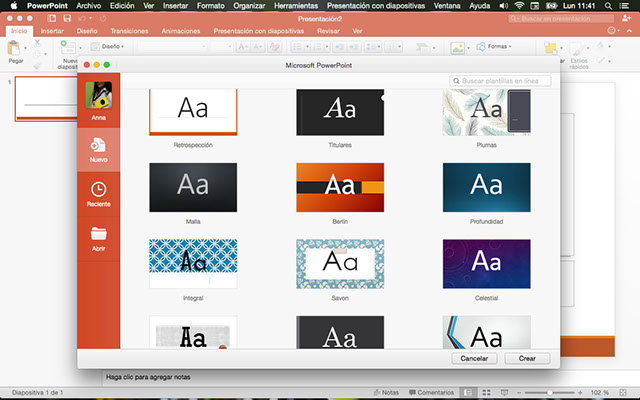Screen dimensions: 640x400
Task: Click the zoom slider in status bar
Action: click(x=551, y=392)
